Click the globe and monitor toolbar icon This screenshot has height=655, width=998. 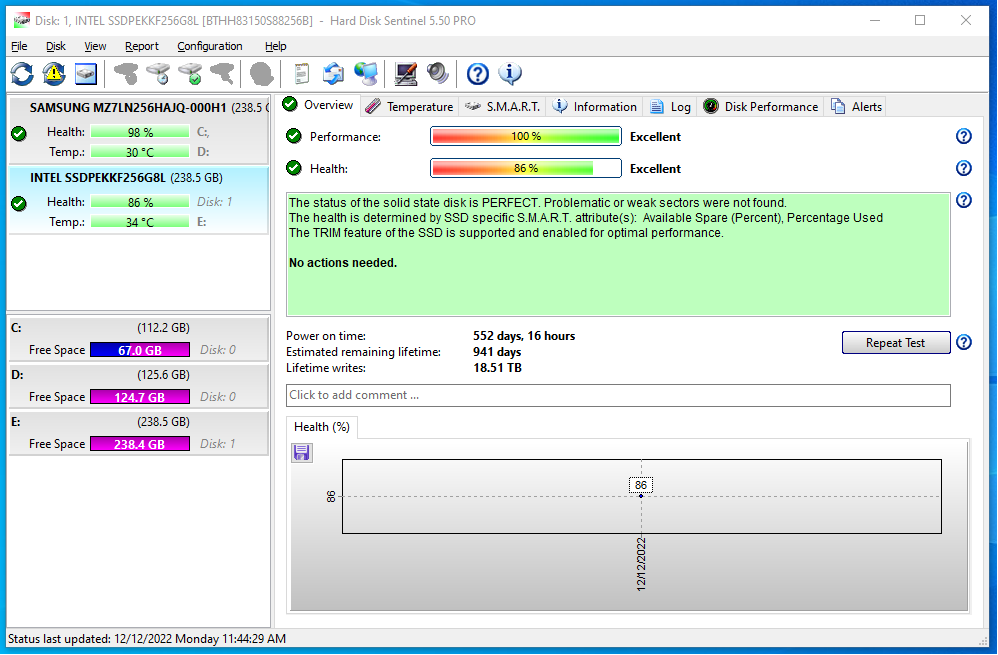click(x=366, y=73)
